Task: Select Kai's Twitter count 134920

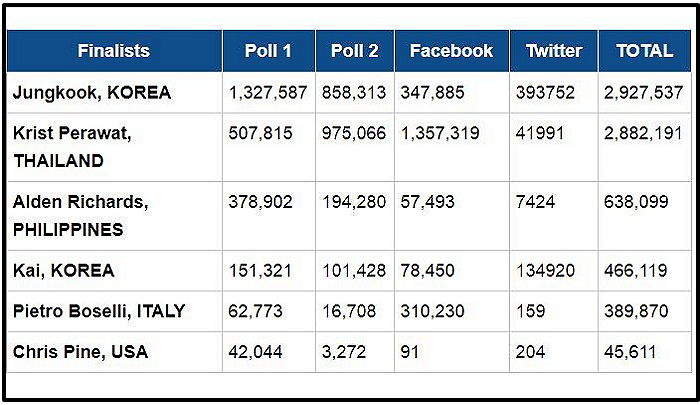Action: coord(544,270)
